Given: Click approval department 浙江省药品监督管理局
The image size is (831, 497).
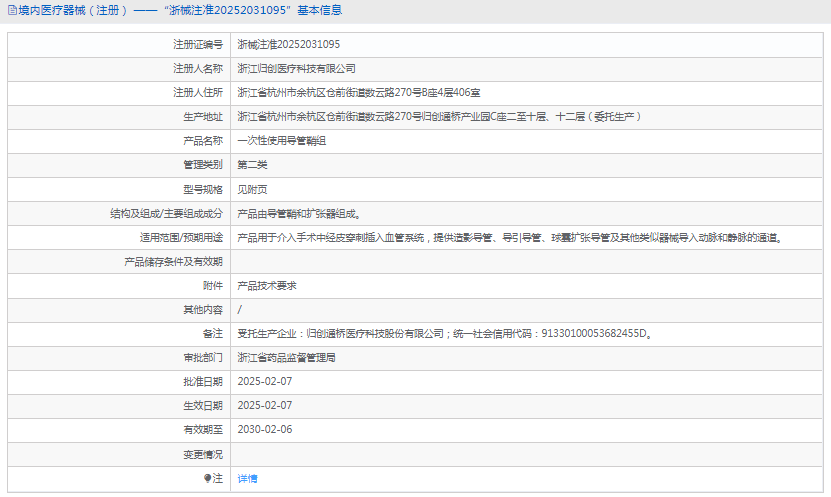Looking at the screenshot, I should pyautogui.click(x=286, y=358).
